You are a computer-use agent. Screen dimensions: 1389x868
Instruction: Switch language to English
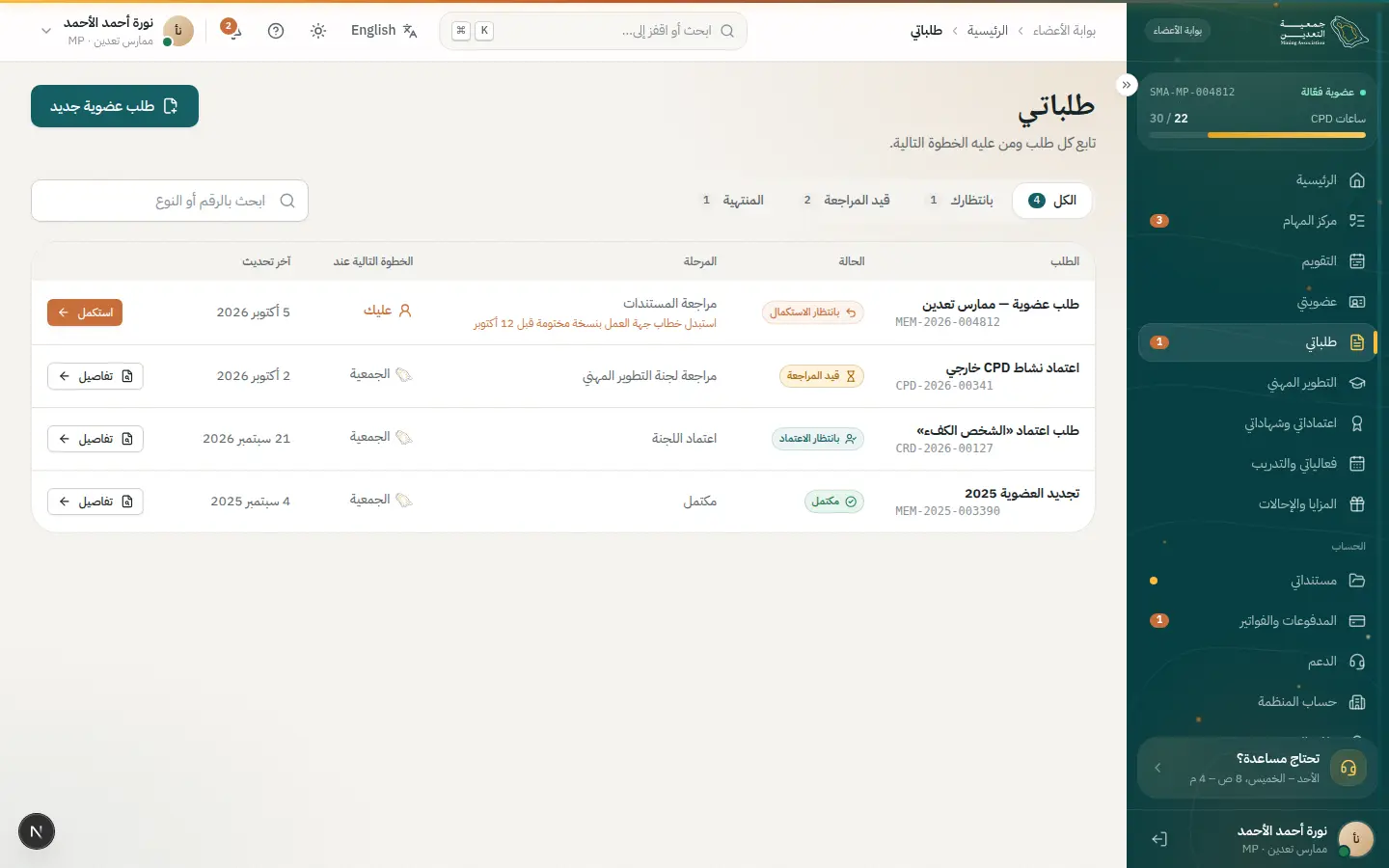click(x=384, y=31)
